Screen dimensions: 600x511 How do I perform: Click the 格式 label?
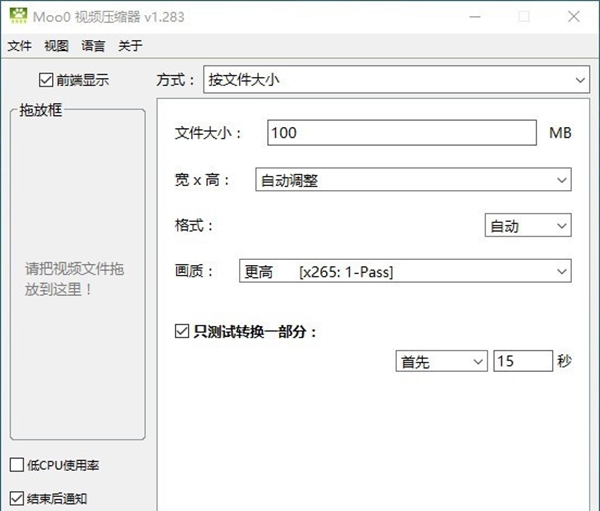(x=194, y=225)
